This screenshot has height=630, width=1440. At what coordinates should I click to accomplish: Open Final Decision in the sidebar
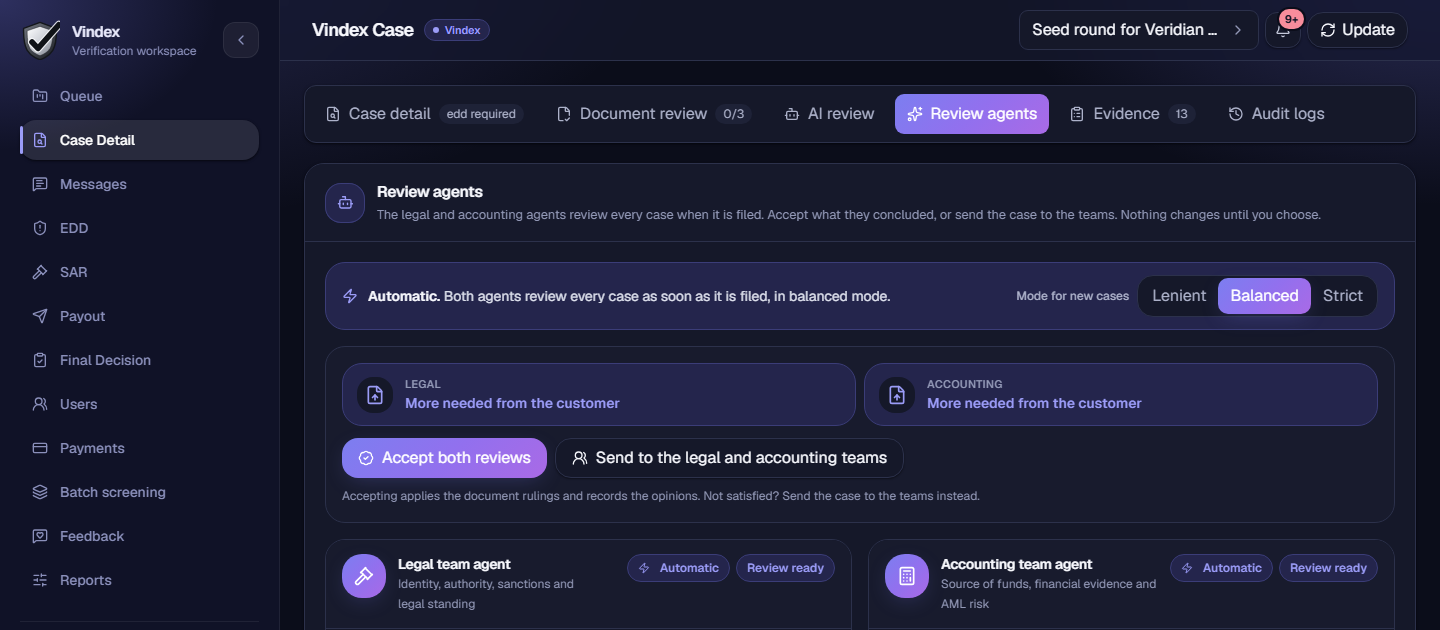(139, 360)
